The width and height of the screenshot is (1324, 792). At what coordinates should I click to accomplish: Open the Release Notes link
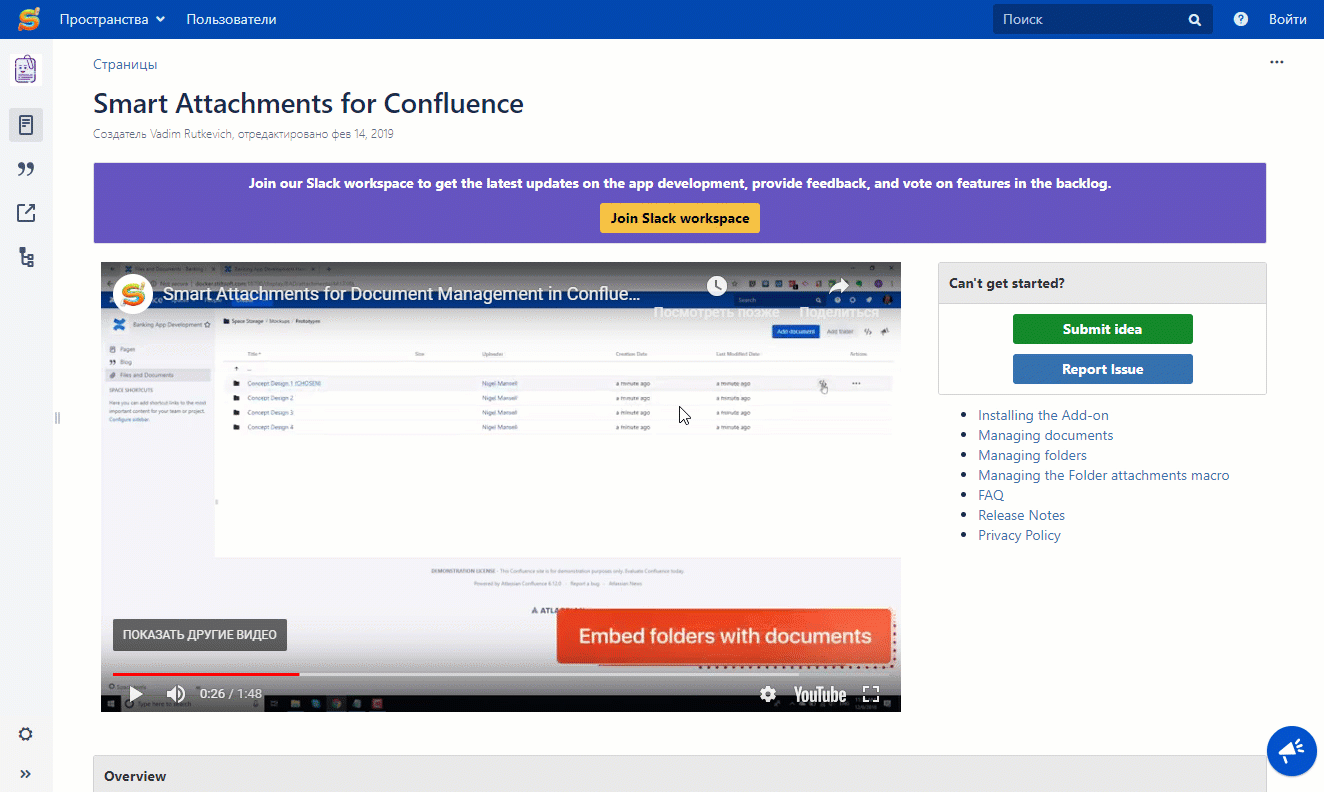click(1021, 515)
